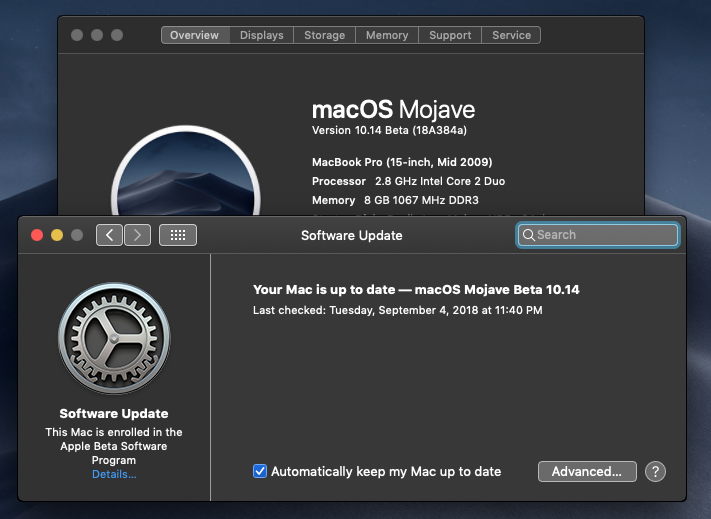Click the Version 10.14 Beta (18A384a) text
Image resolution: width=711 pixels, height=519 pixels.
(x=389, y=131)
